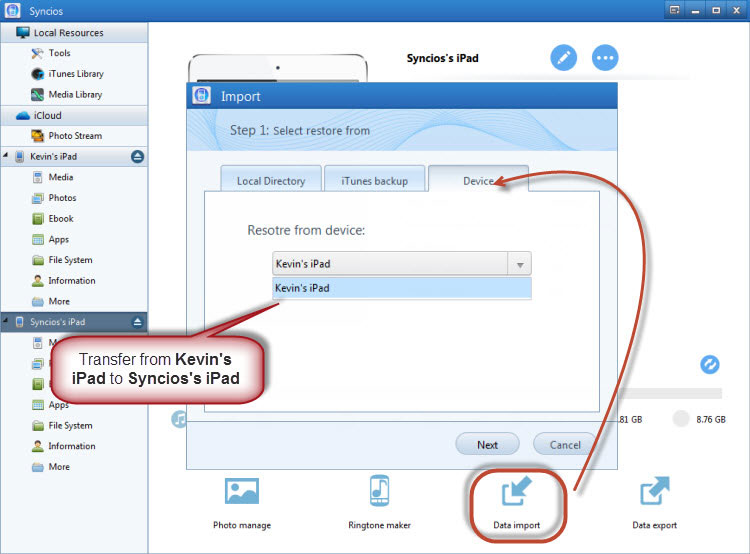Viewport: 750px width, 554px height.
Task: Click the Next button
Action: 487,444
